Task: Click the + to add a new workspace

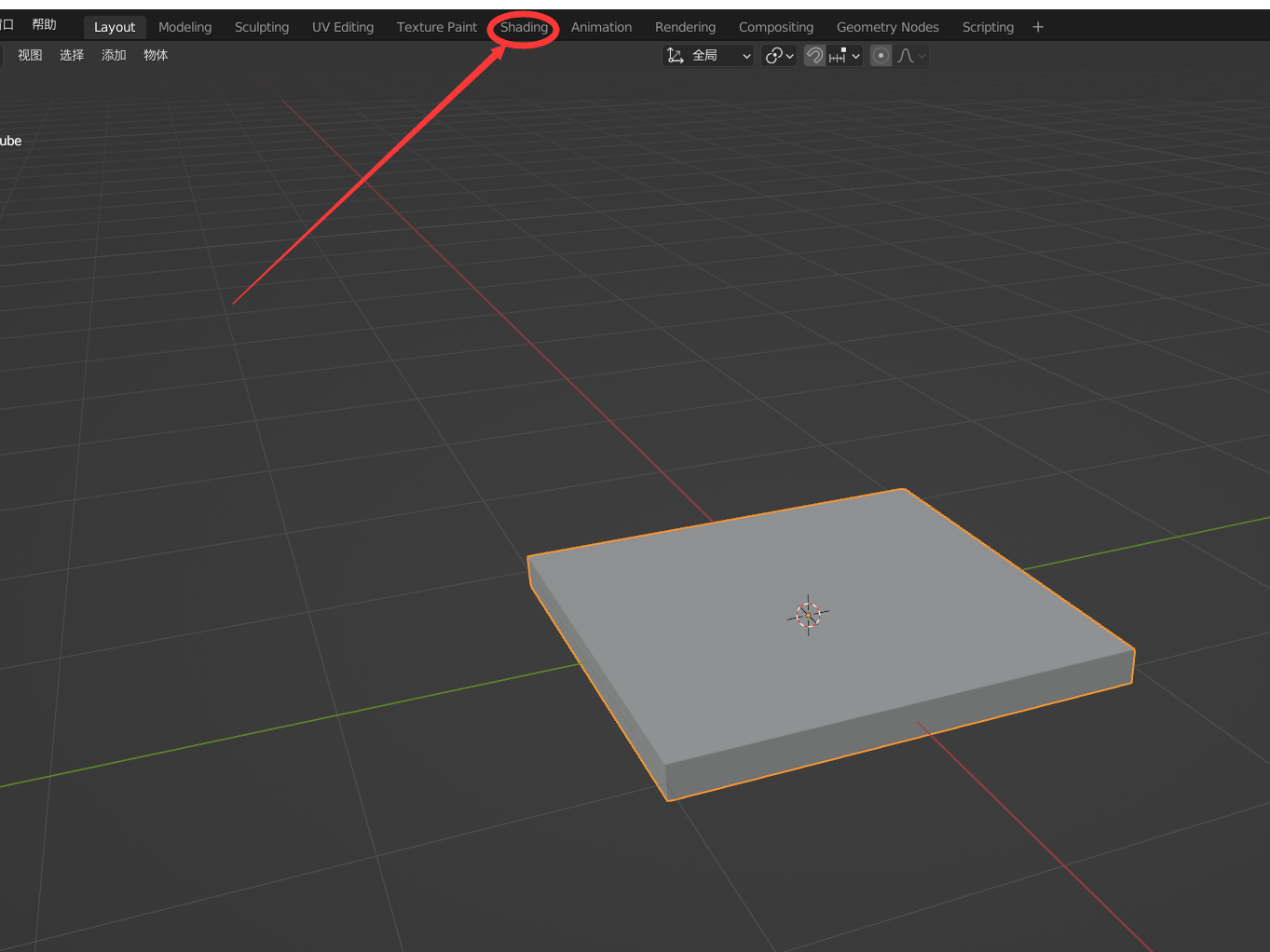Action: point(1037,27)
